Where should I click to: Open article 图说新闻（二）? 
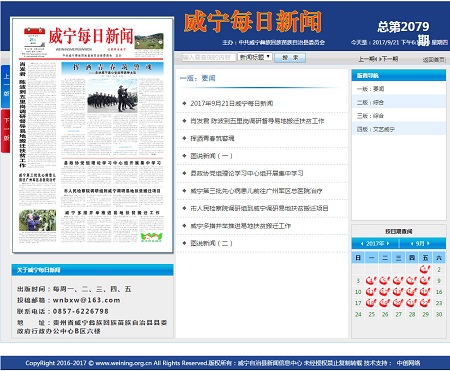pyautogui.click(x=211, y=243)
